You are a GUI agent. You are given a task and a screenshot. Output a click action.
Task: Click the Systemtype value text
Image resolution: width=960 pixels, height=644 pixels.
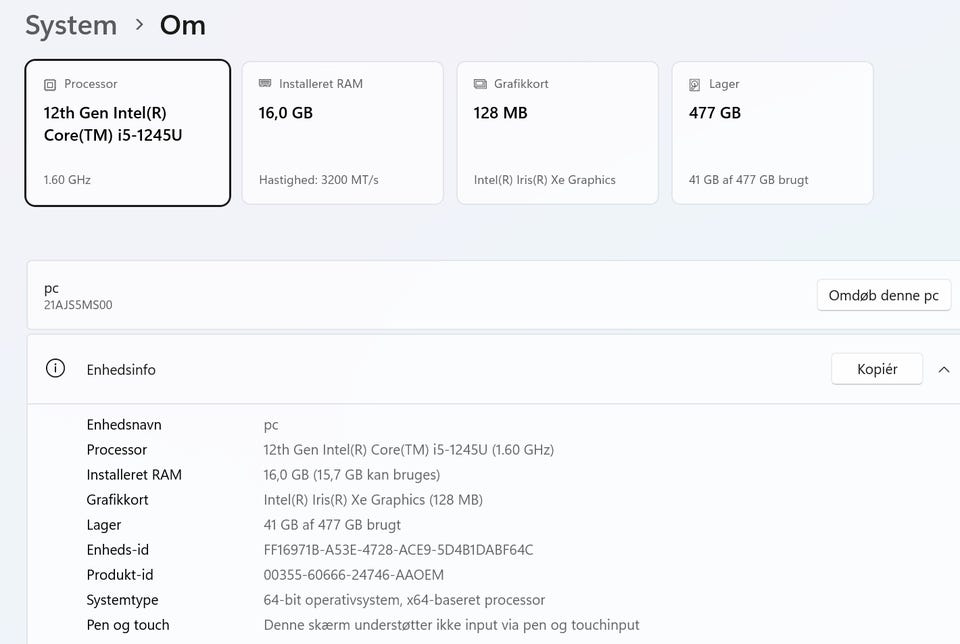[404, 600]
